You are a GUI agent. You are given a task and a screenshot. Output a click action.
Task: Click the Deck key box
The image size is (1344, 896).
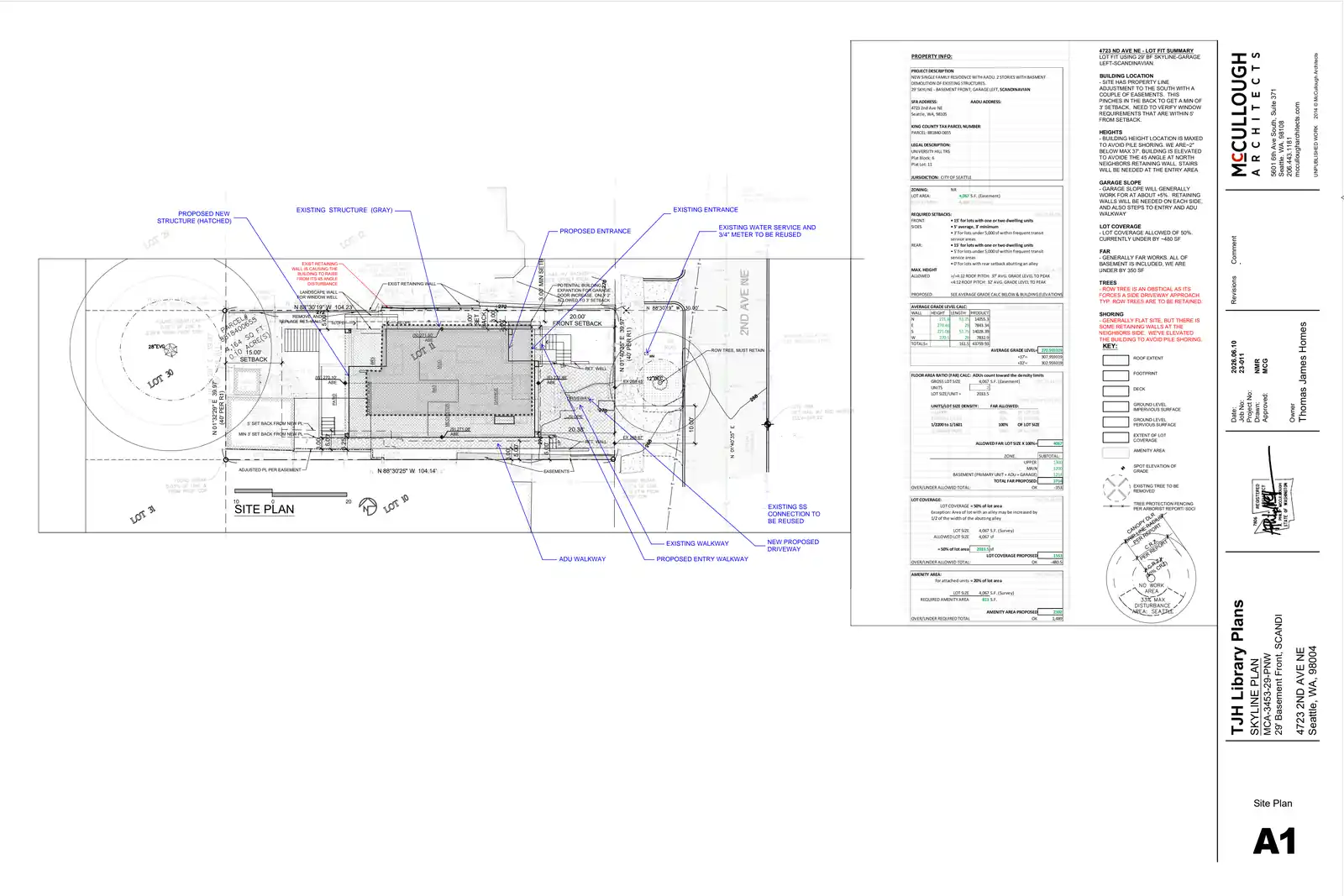point(1116,390)
